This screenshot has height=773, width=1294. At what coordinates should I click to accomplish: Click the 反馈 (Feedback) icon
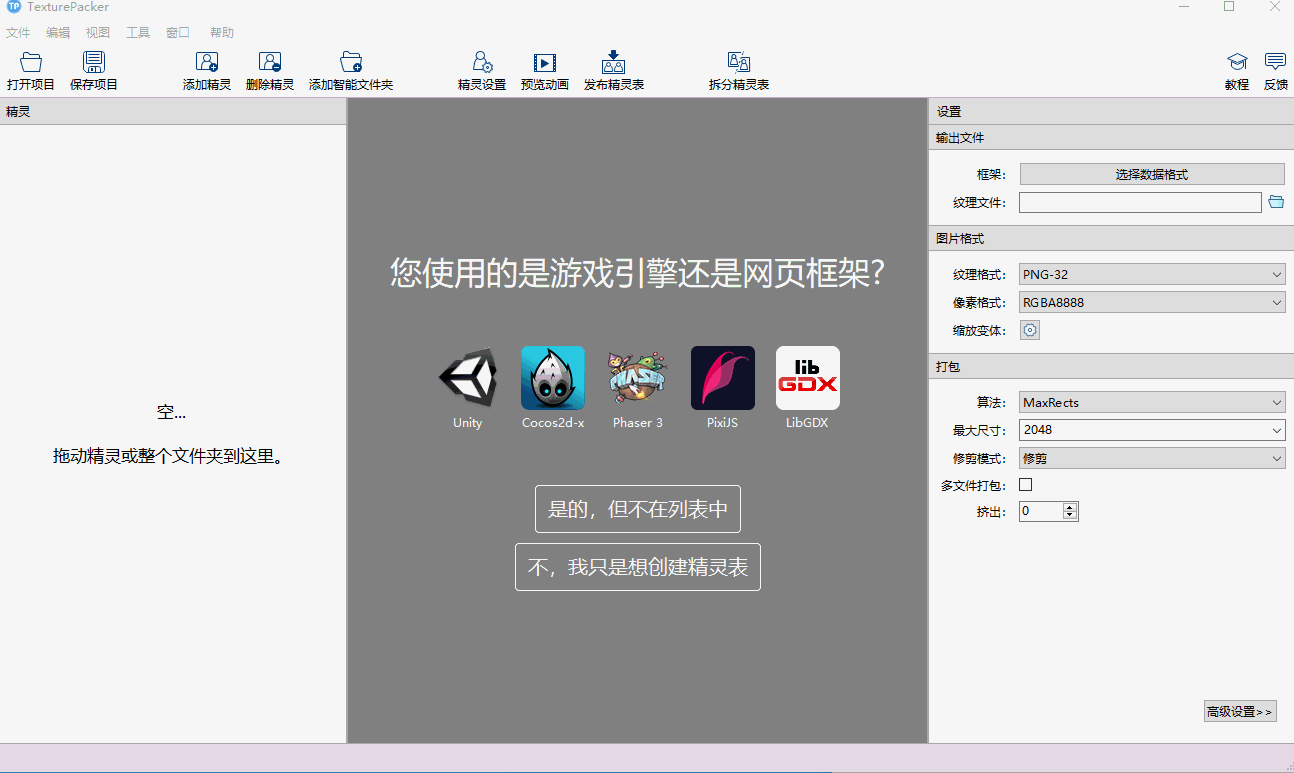tap(1275, 62)
